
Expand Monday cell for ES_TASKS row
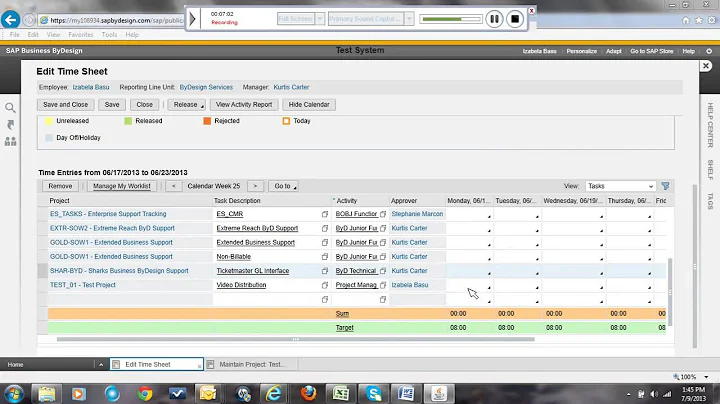coord(489,216)
